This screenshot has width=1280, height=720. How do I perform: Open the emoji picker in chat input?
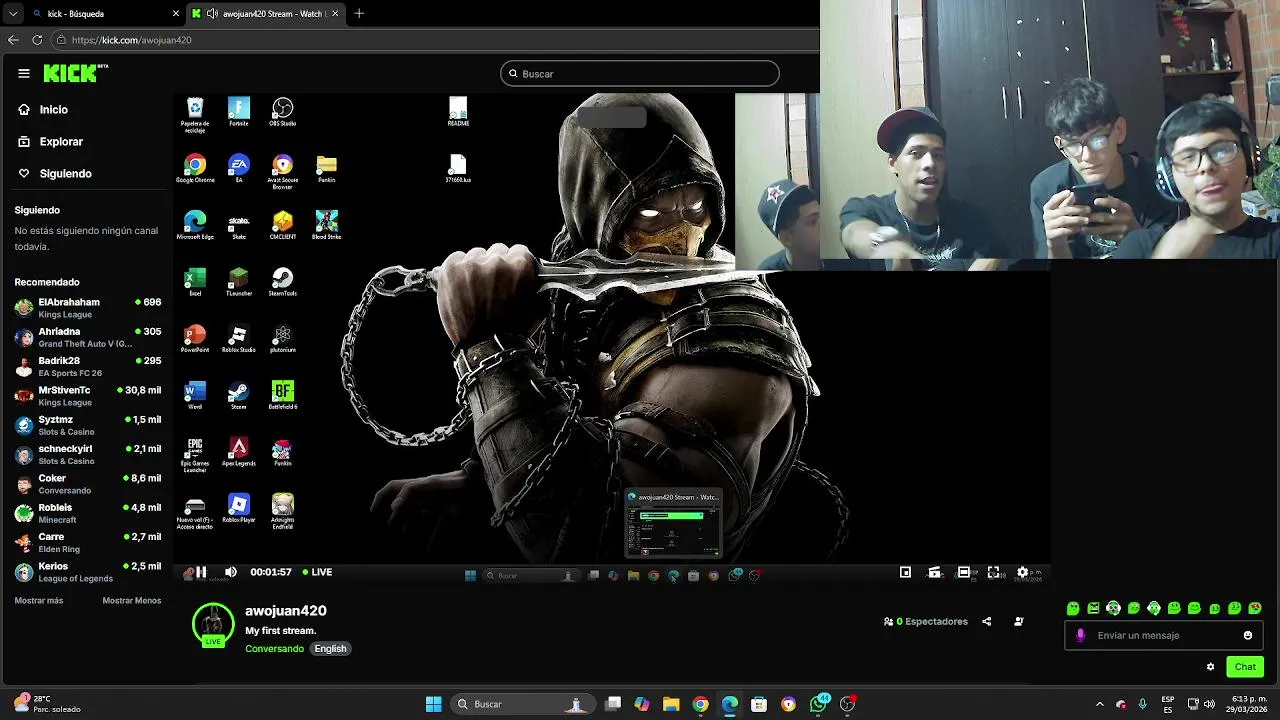(1248, 635)
